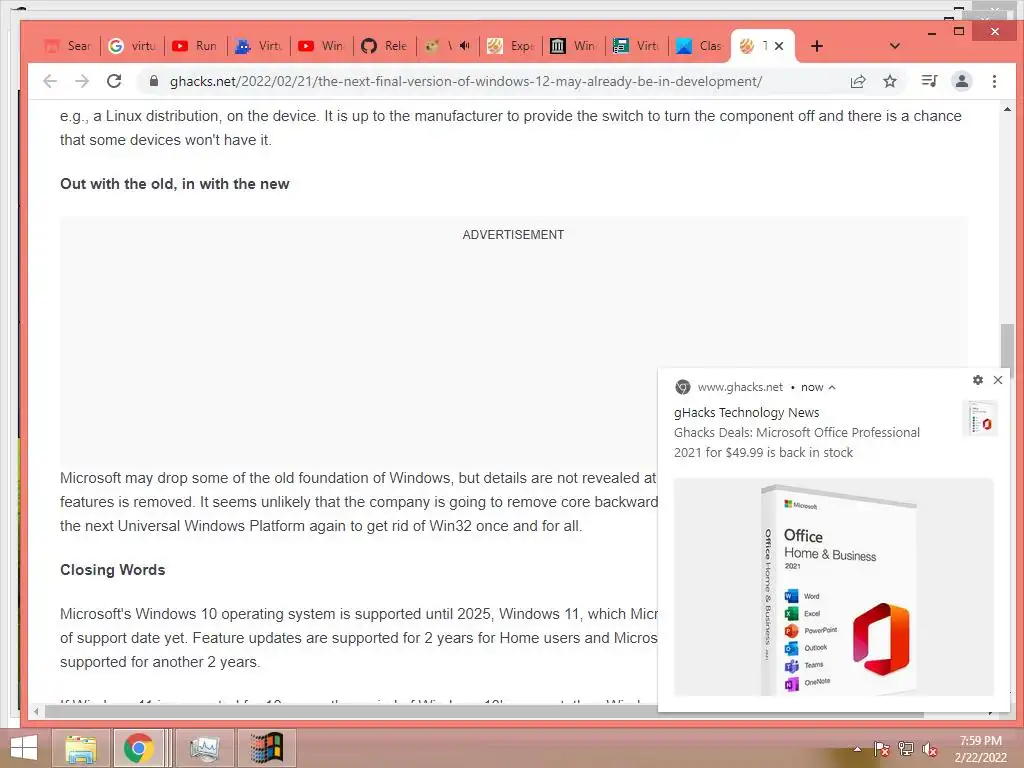Switch to the 'Clas' tab
The image size is (1024, 768).
[x=700, y=46]
